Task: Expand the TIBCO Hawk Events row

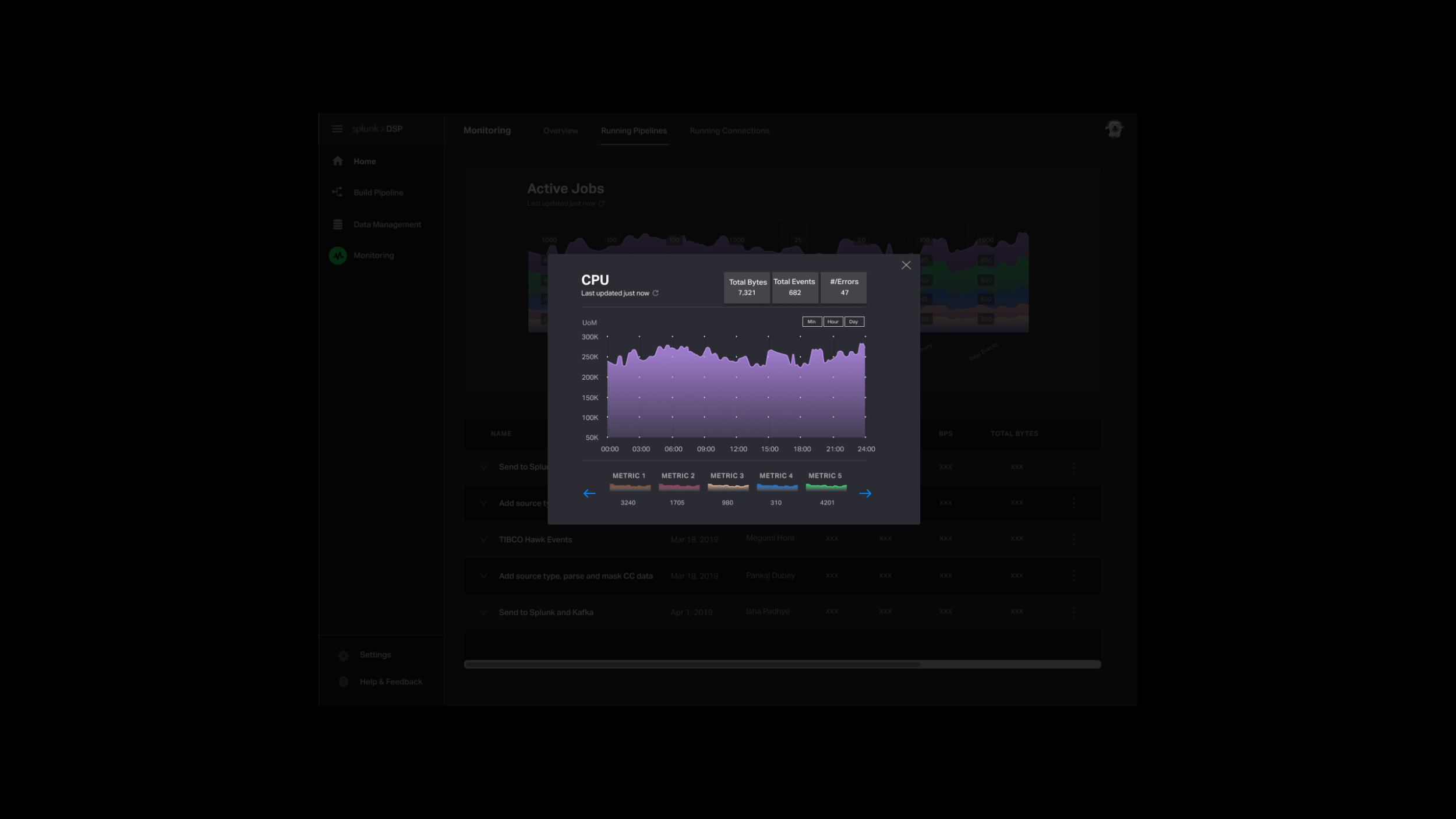Action: pyautogui.click(x=483, y=539)
